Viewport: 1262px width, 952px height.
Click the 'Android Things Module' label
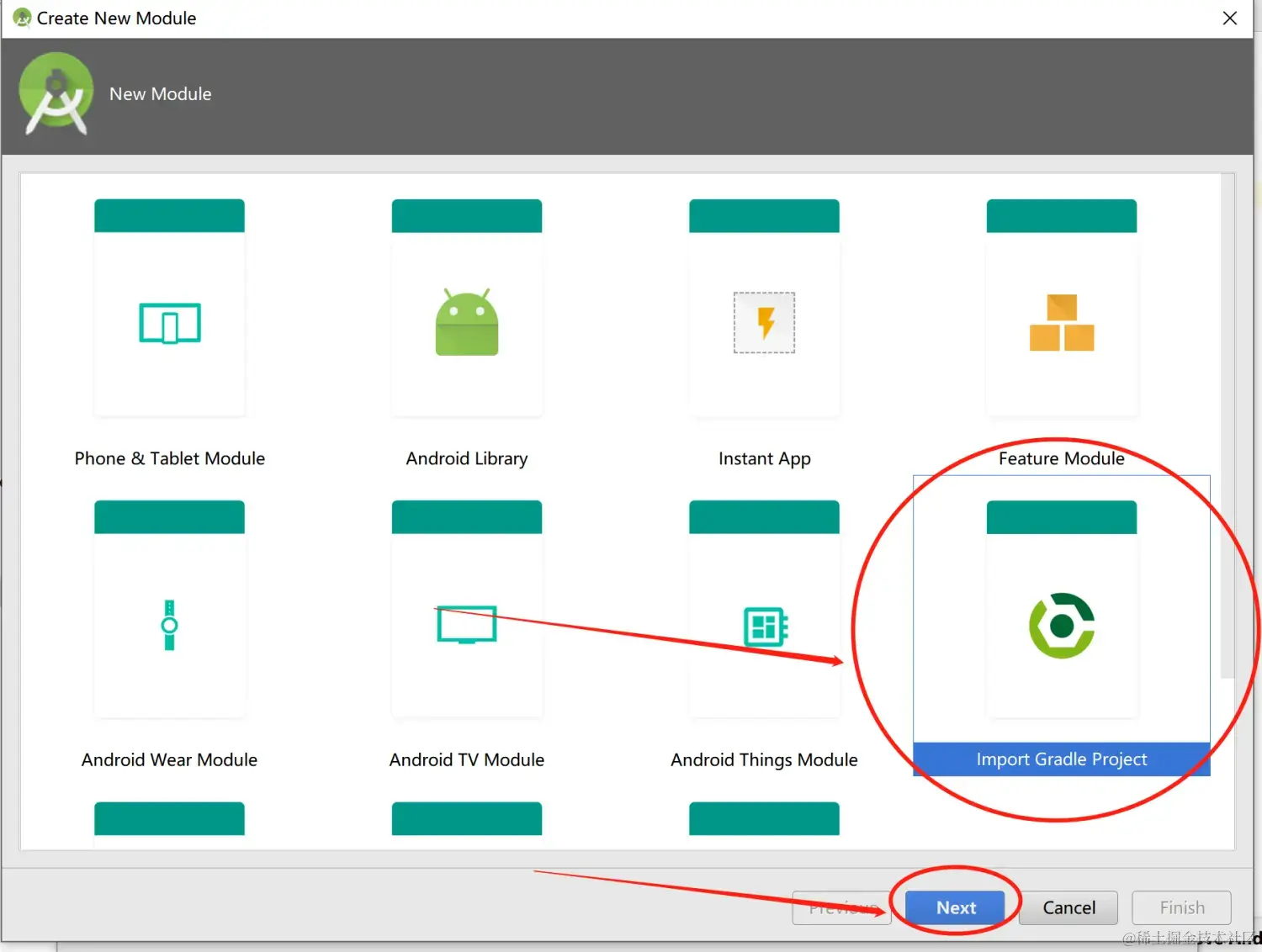pos(764,759)
